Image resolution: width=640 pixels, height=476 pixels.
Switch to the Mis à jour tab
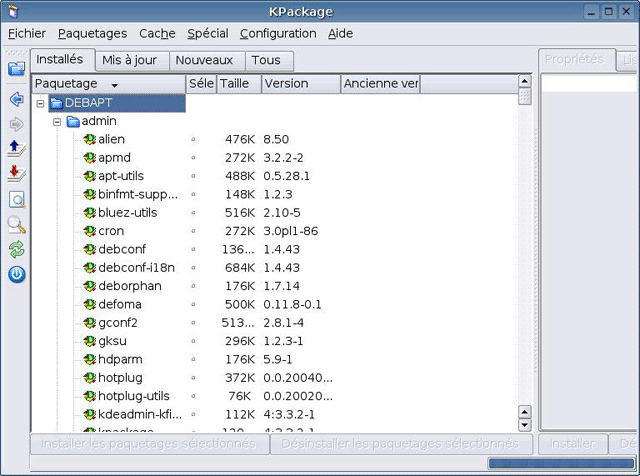pos(132,60)
